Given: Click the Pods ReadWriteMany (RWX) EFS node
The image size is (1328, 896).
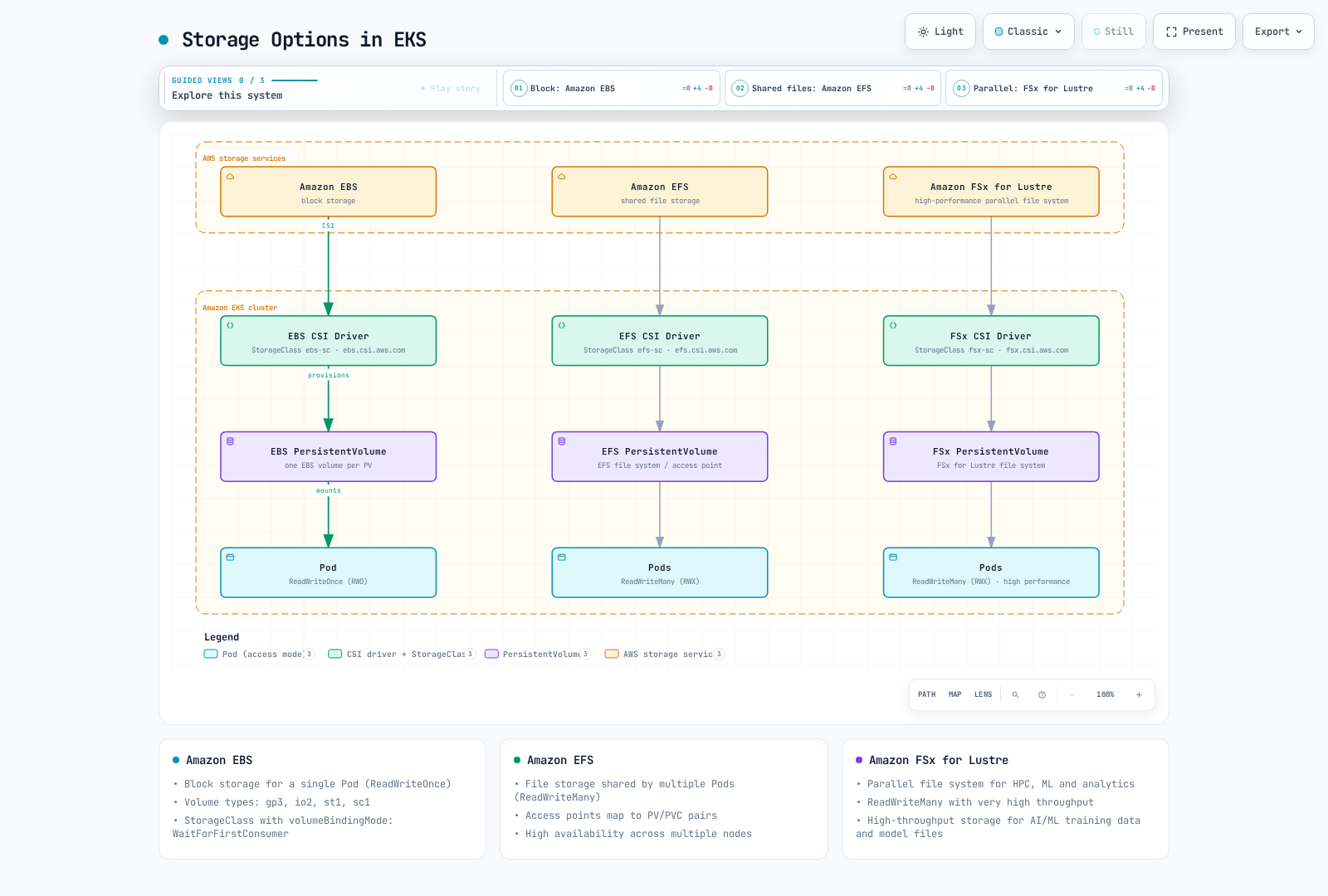Looking at the screenshot, I should pyautogui.click(x=660, y=572).
